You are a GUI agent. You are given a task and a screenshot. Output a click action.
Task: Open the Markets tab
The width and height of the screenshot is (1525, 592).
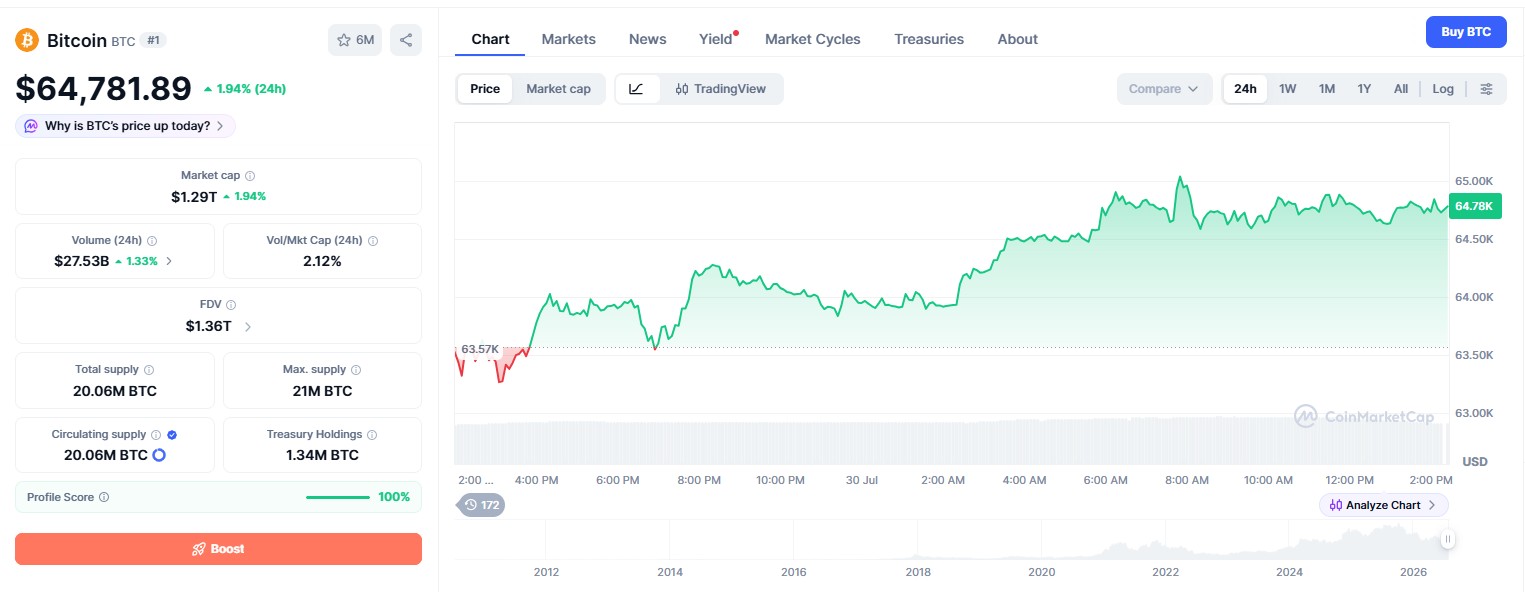(568, 39)
